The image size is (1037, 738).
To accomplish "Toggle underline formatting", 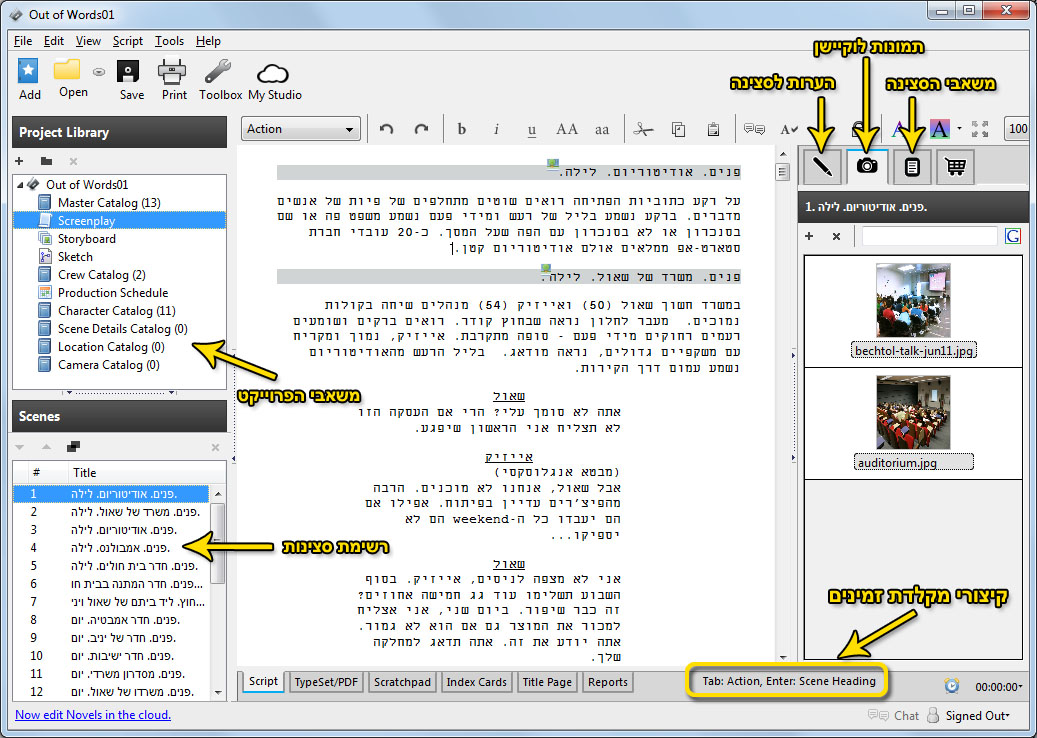I will [532, 130].
